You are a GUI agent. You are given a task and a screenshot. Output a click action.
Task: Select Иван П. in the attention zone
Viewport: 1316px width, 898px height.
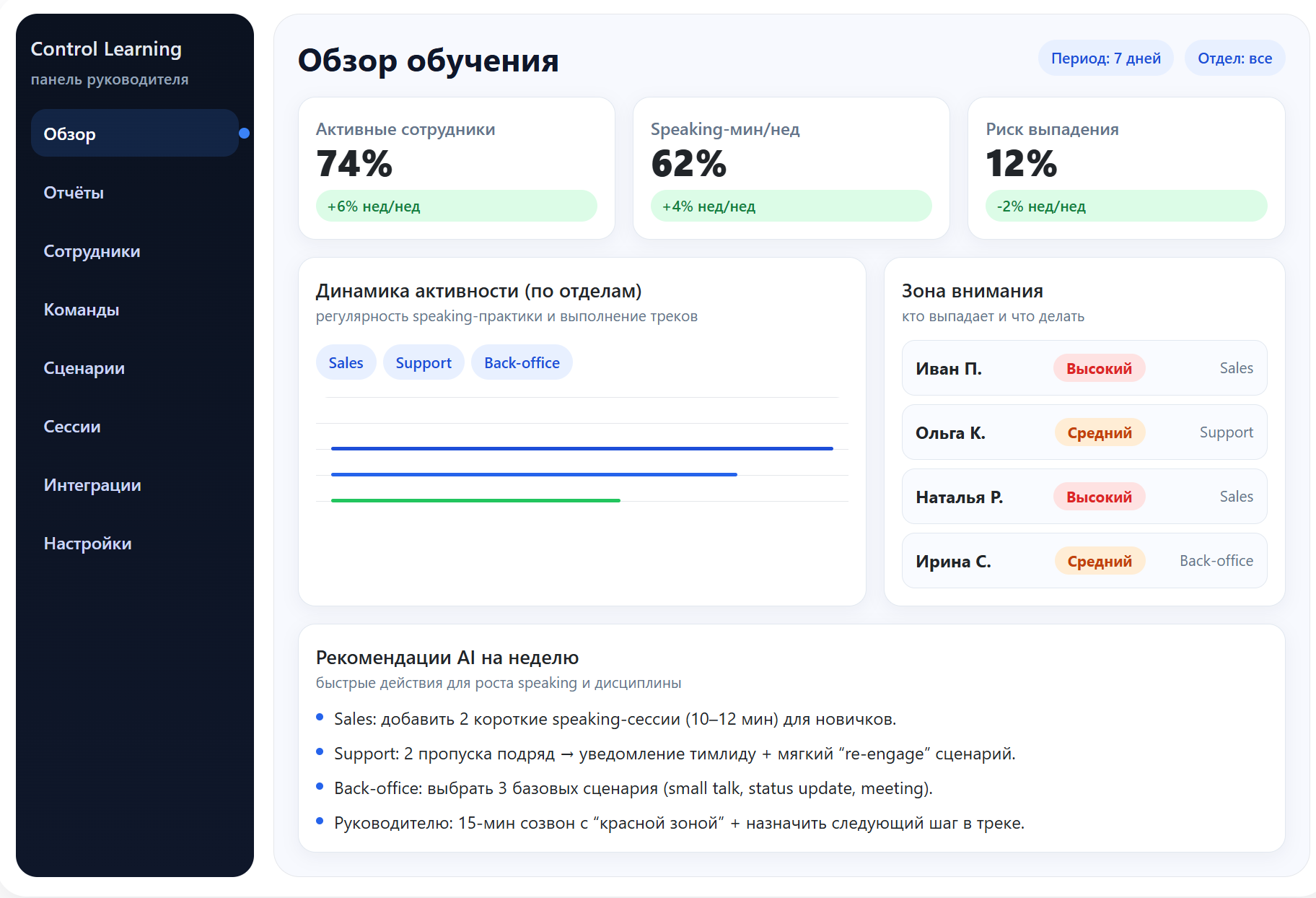coord(1084,368)
